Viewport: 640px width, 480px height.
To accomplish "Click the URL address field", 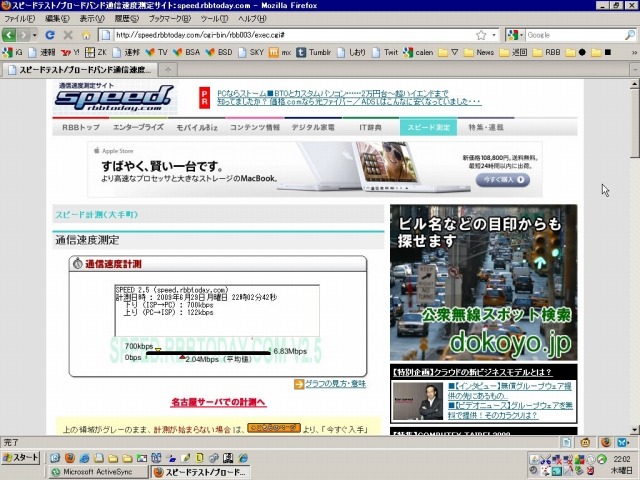I will coord(294,35).
